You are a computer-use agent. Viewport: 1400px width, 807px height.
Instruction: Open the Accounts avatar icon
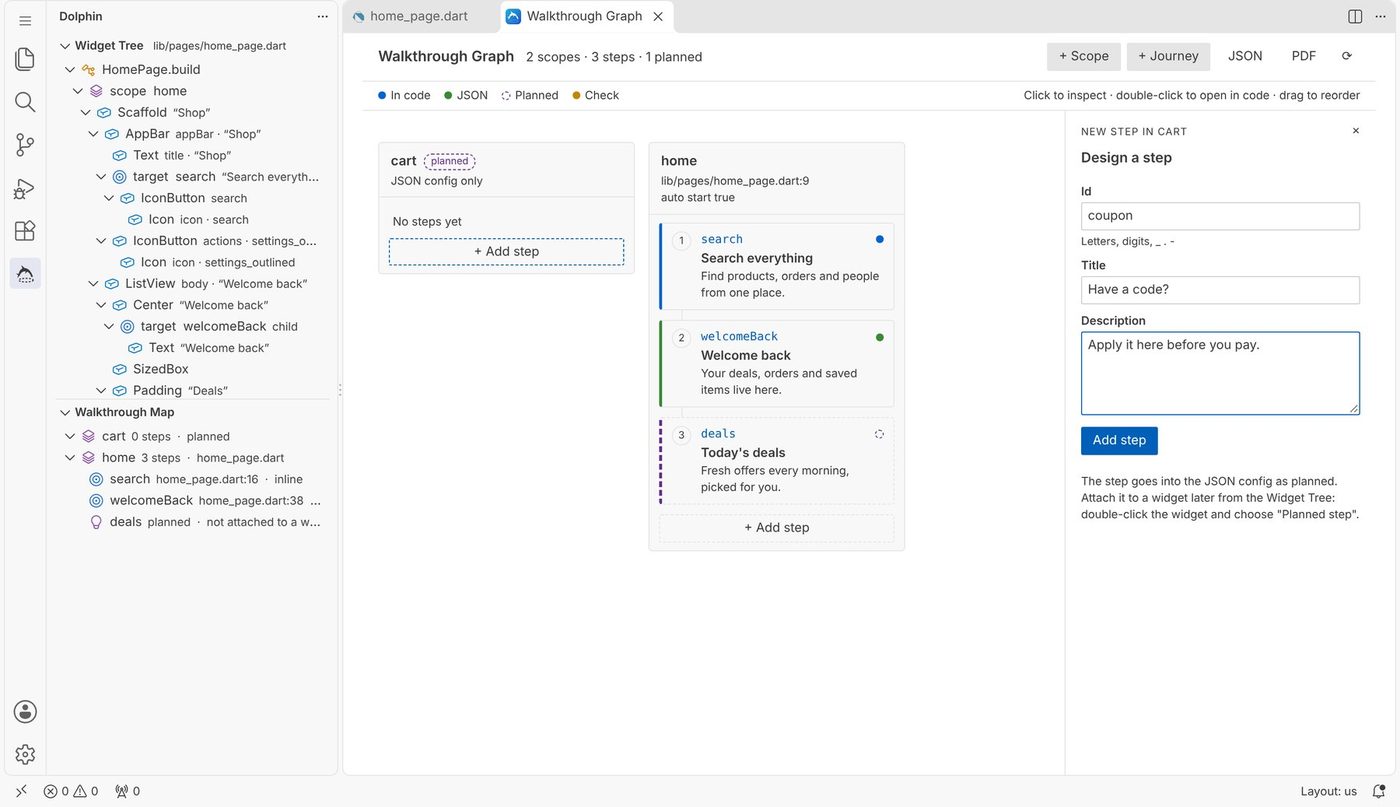point(25,712)
